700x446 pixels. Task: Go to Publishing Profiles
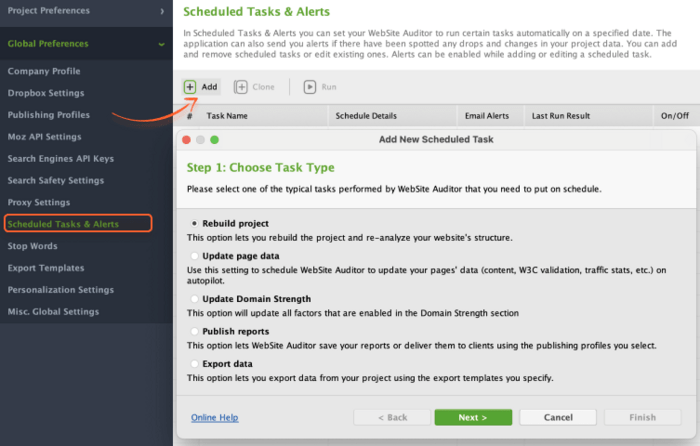click(x=48, y=115)
